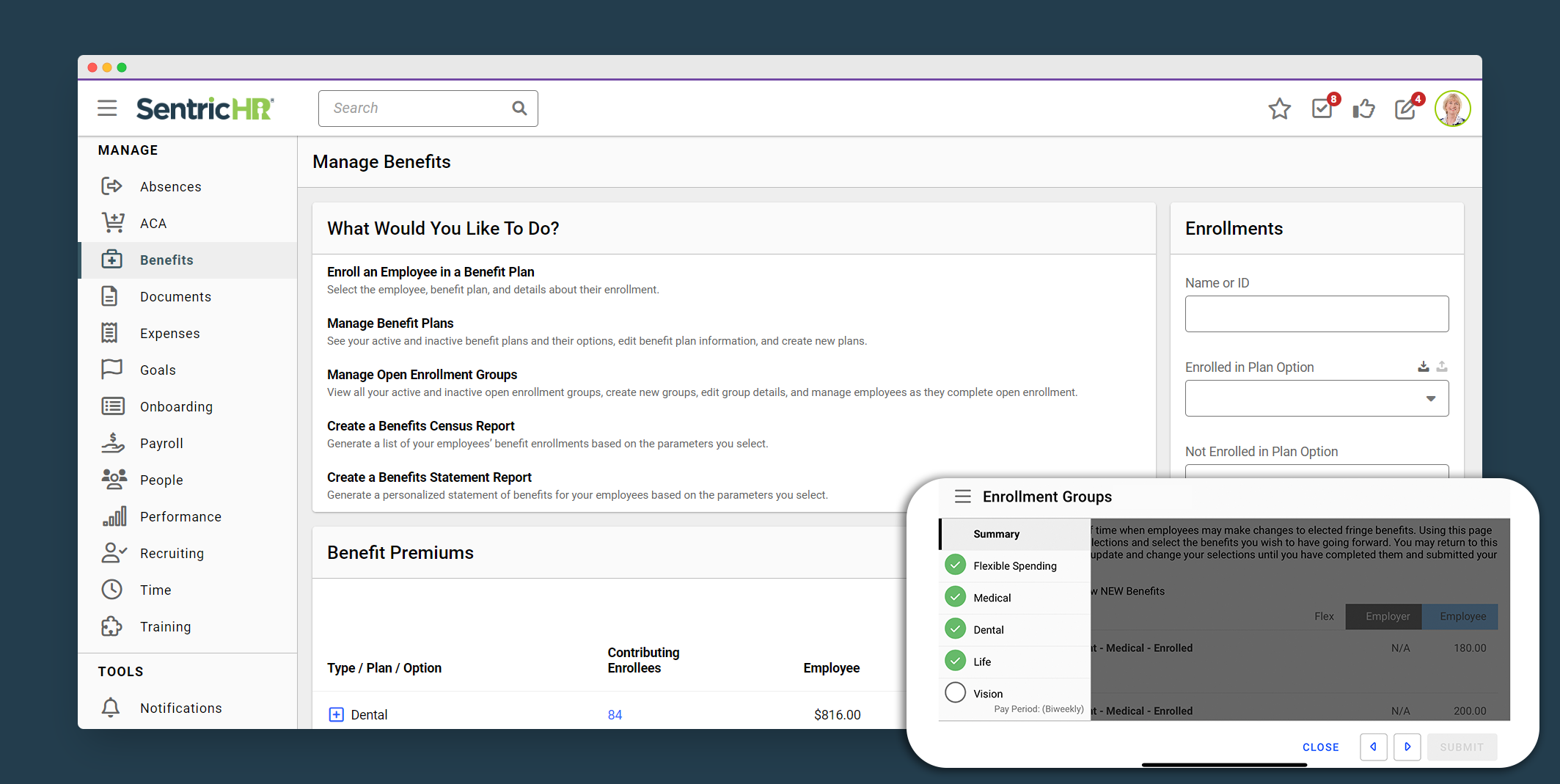The height and width of the screenshot is (784, 1560).
Task: Click the Benefits medical kit icon
Action: coord(111,260)
